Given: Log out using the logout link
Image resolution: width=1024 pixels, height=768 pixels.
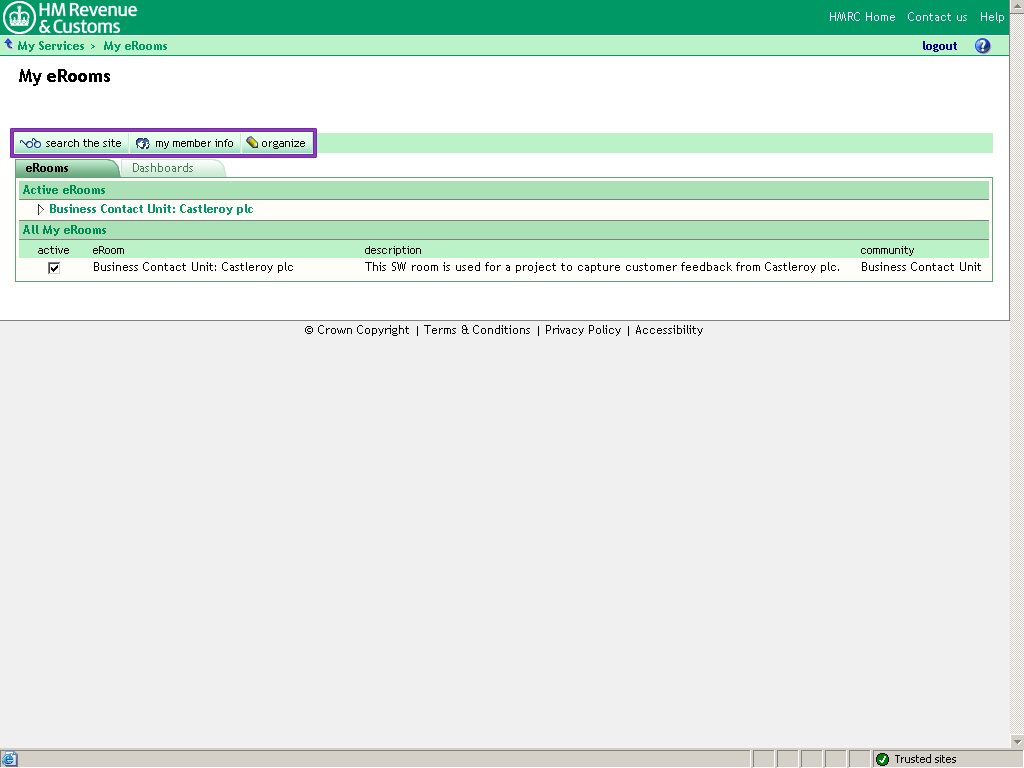Looking at the screenshot, I should click(939, 46).
